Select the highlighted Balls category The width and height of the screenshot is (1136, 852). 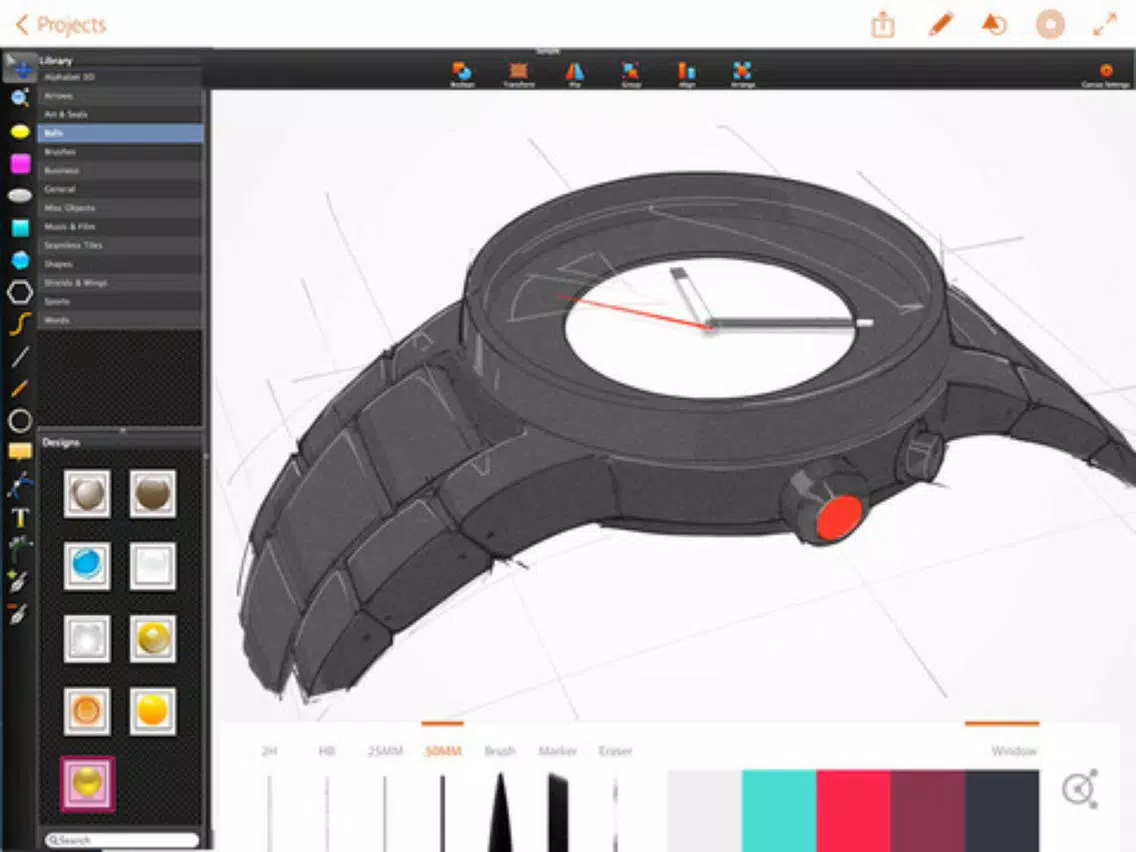pyautogui.click(x=120, y=133)
